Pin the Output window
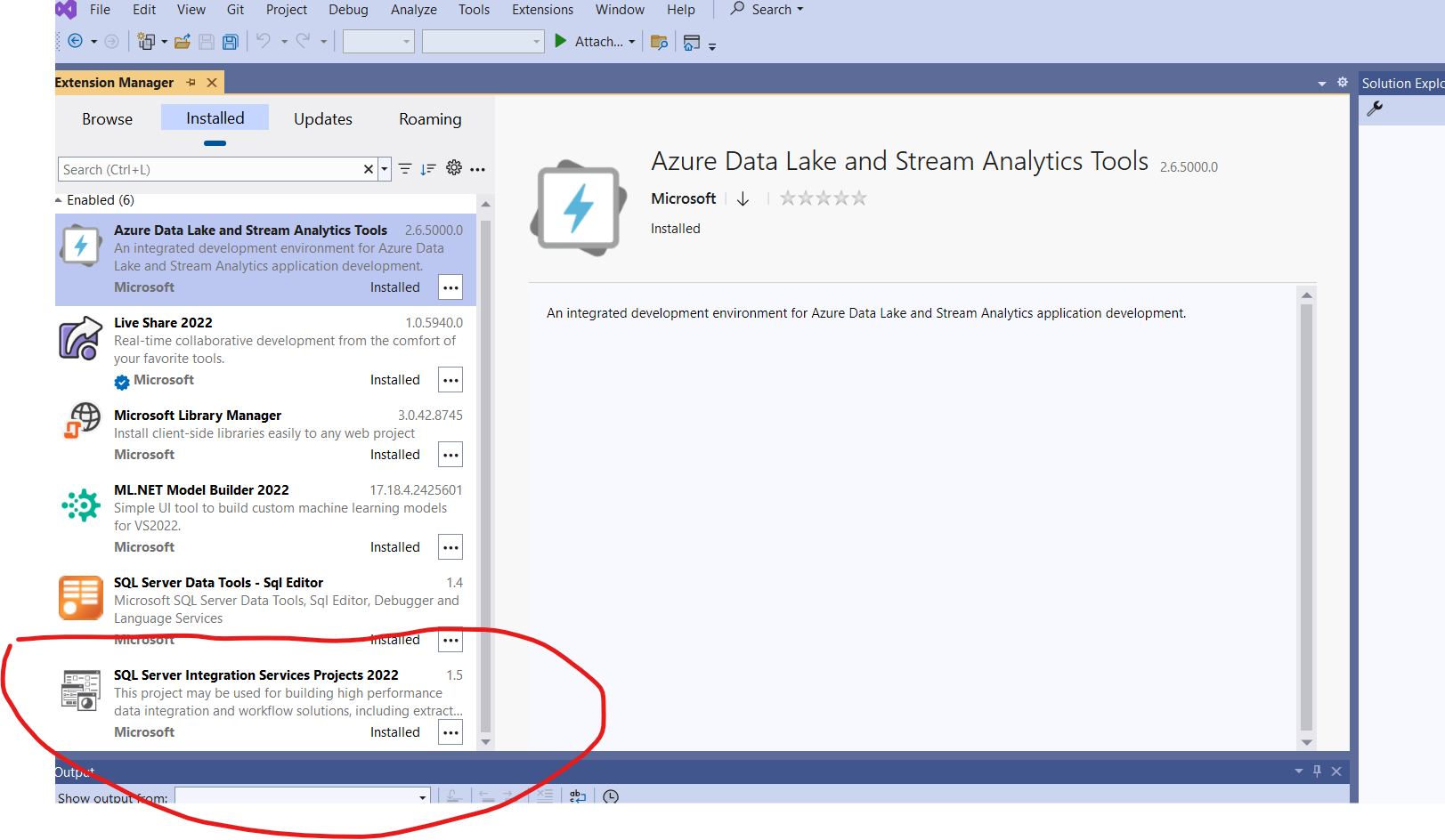This screenshot has height=840, width=1445. point(1317,771)
